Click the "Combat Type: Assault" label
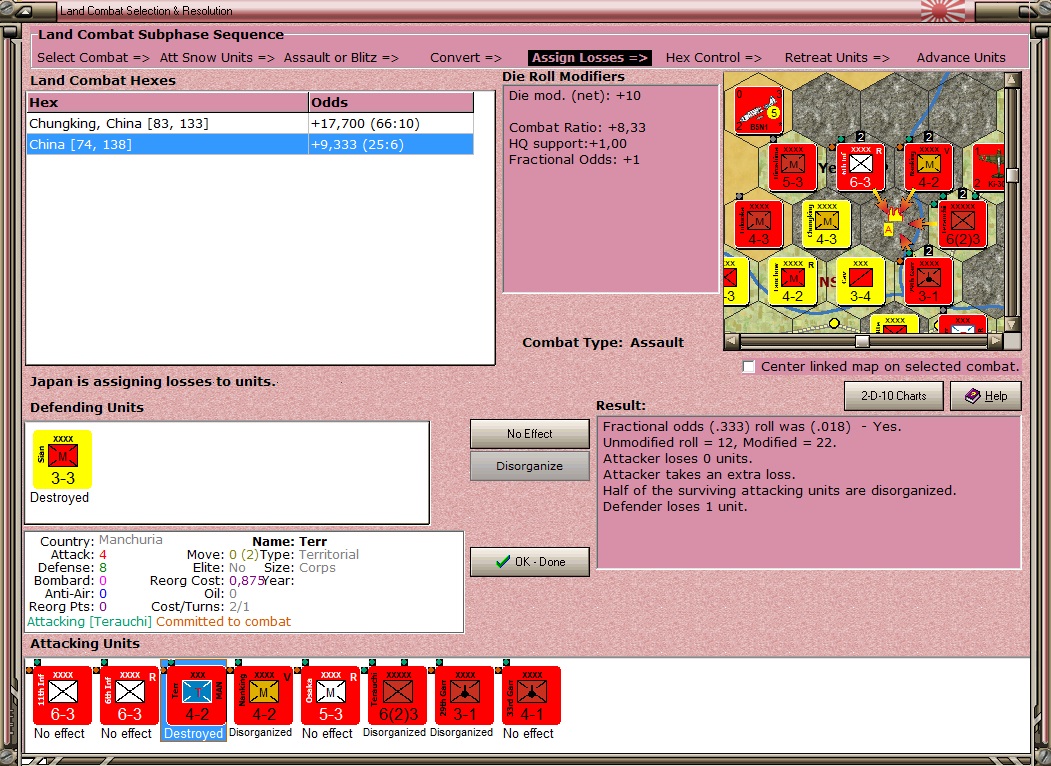 [x=603, y=342]
